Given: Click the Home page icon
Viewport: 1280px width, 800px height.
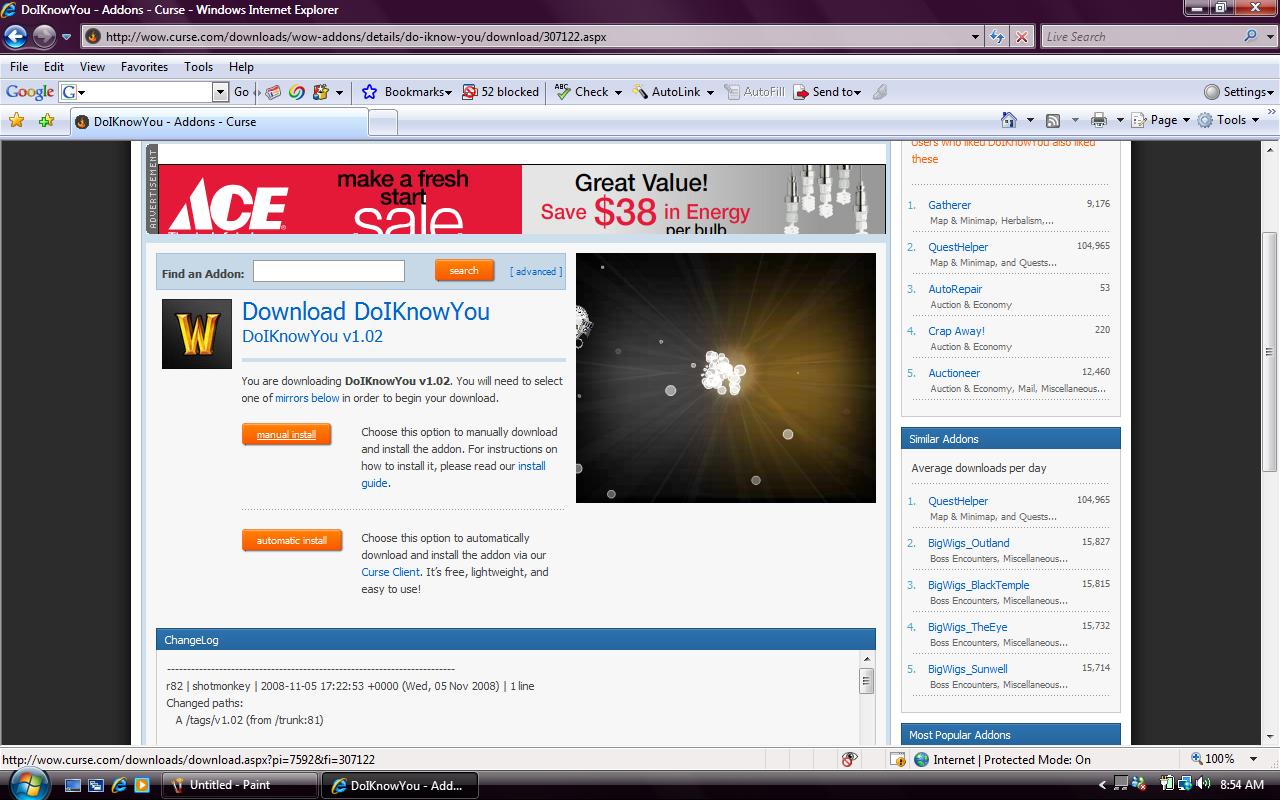Looking at the screenshot, I should click(x=1009, y=120).
